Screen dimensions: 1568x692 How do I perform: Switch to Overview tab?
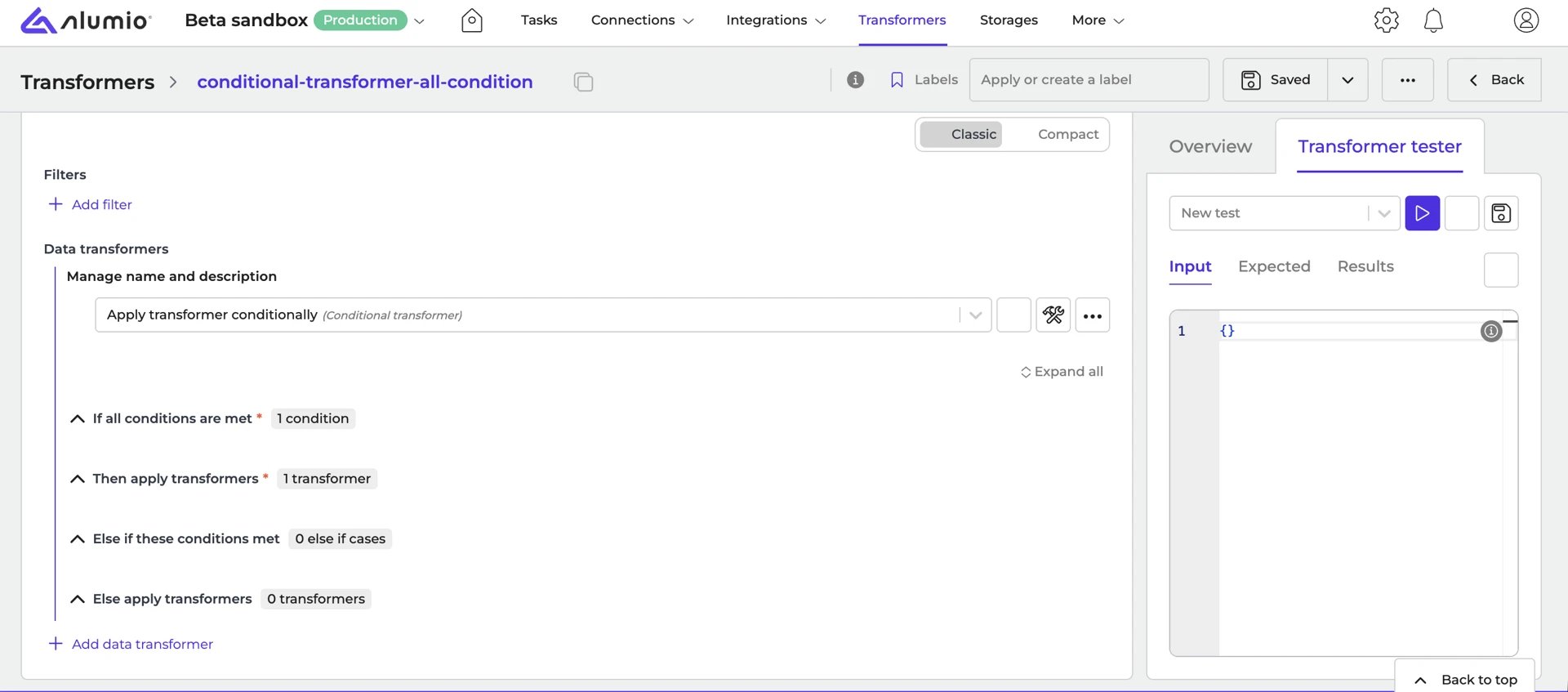point(1210,146)
